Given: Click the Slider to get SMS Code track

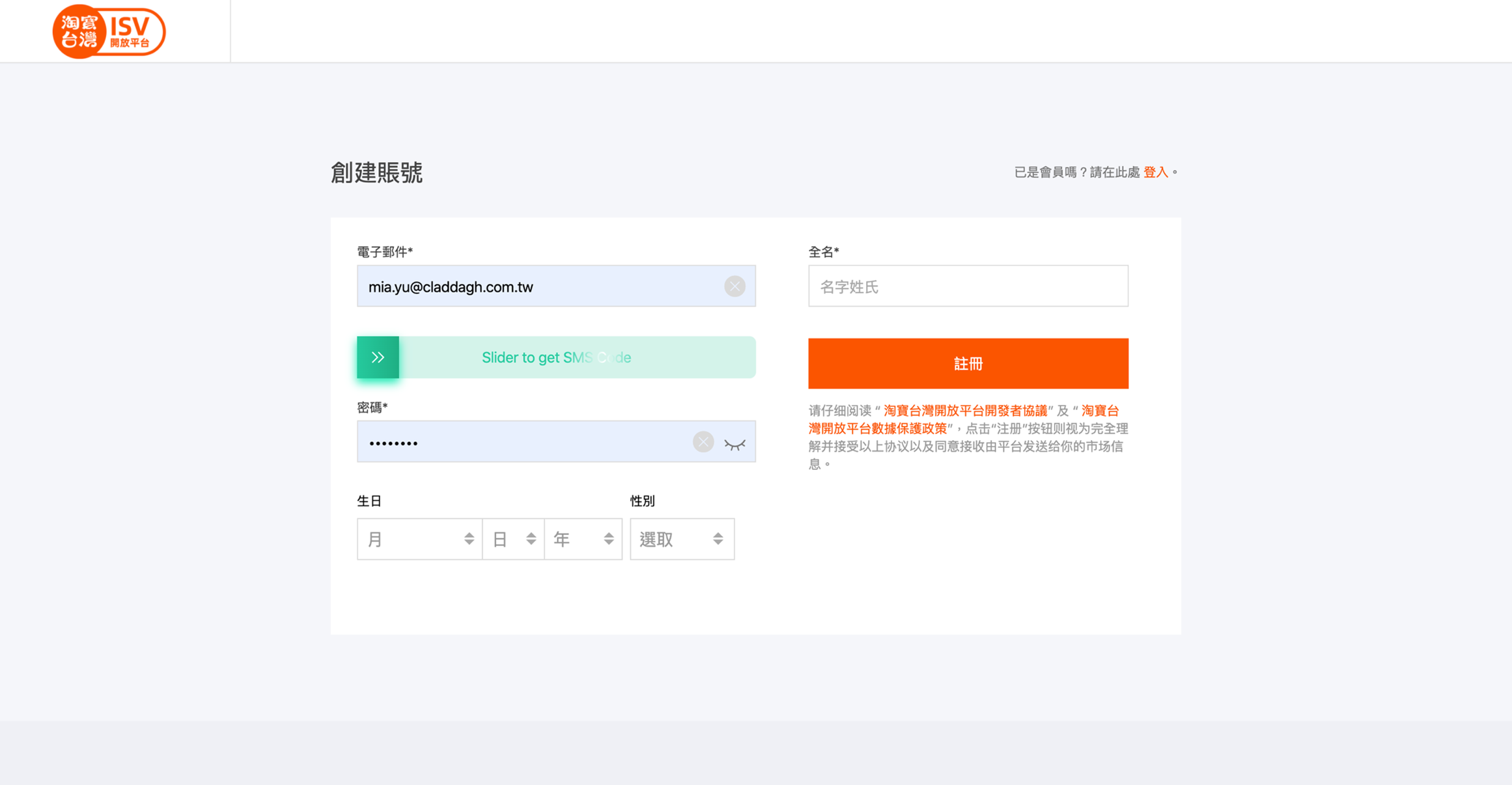Looking at the screenshot, I should pyautogui.click(x=556, y=357).
